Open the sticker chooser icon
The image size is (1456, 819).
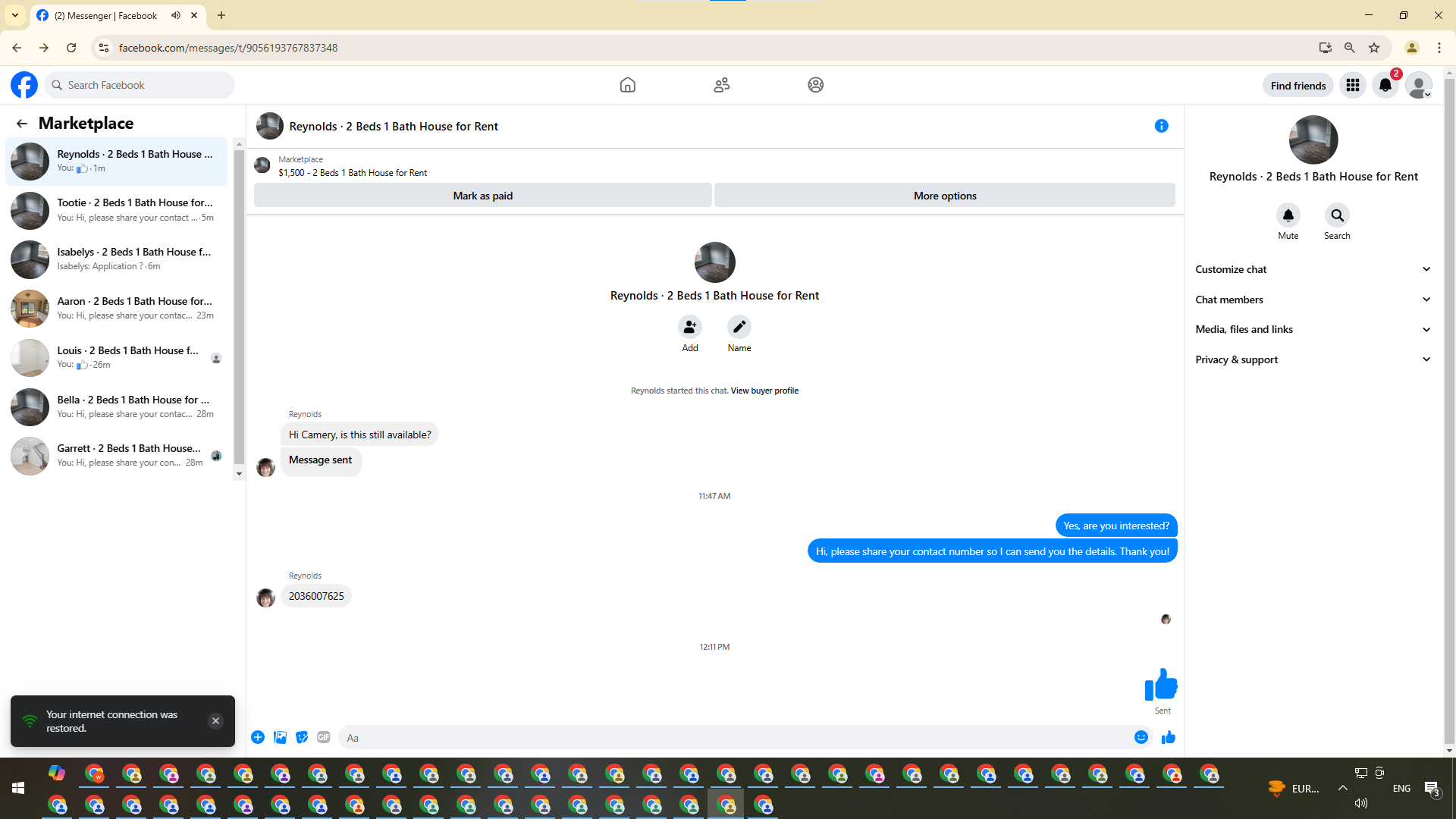coord(302,737)
